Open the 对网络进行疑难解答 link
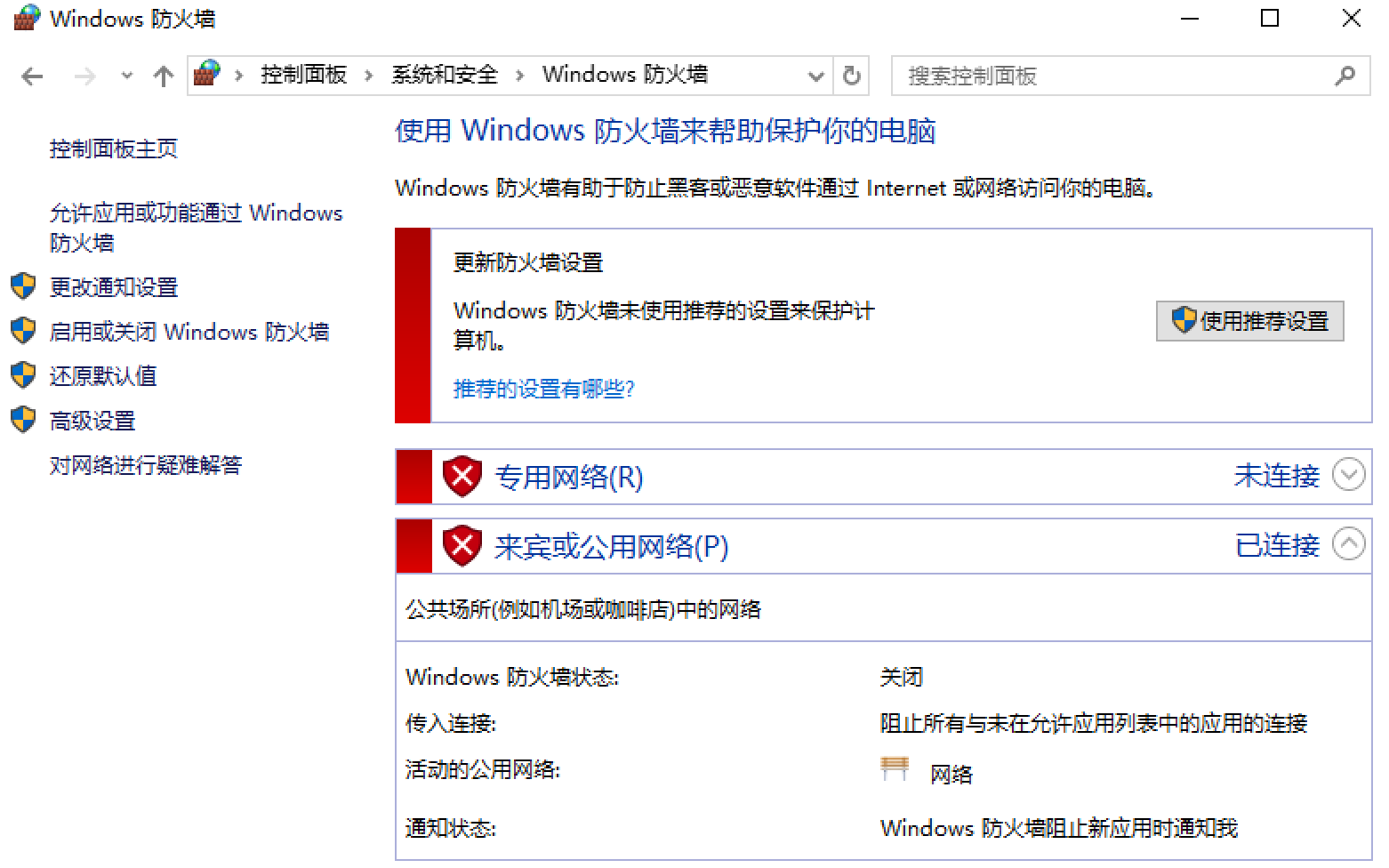1389x868 pixels. coord(146,465)
